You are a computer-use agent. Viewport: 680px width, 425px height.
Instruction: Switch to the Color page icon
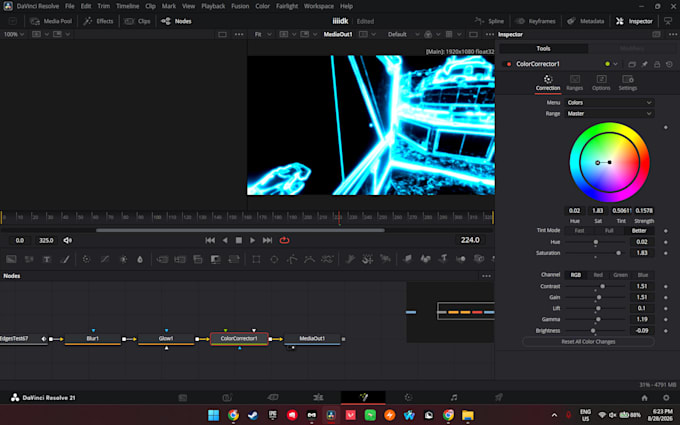coord(408,397)
